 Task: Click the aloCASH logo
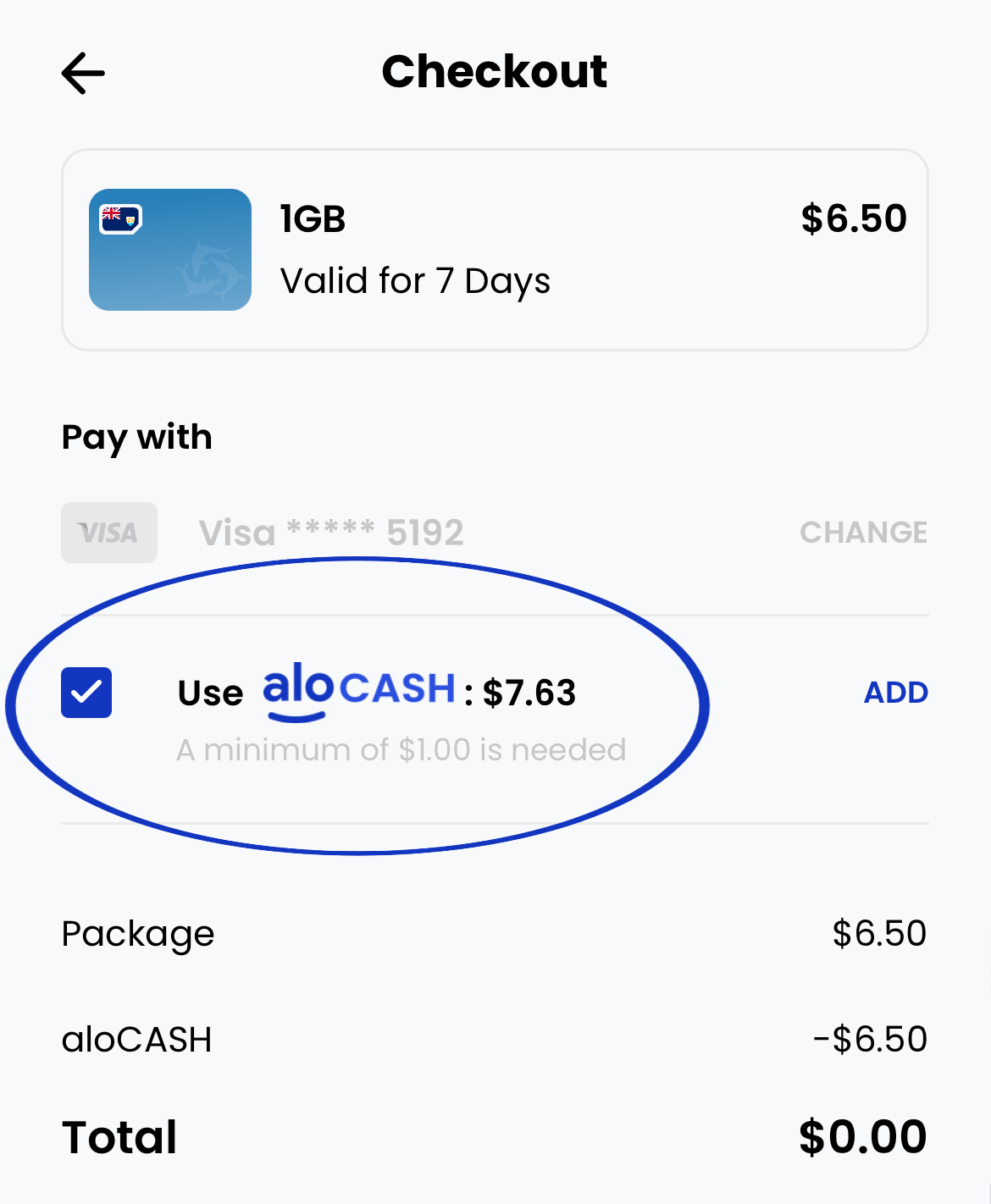pos(359,688)
